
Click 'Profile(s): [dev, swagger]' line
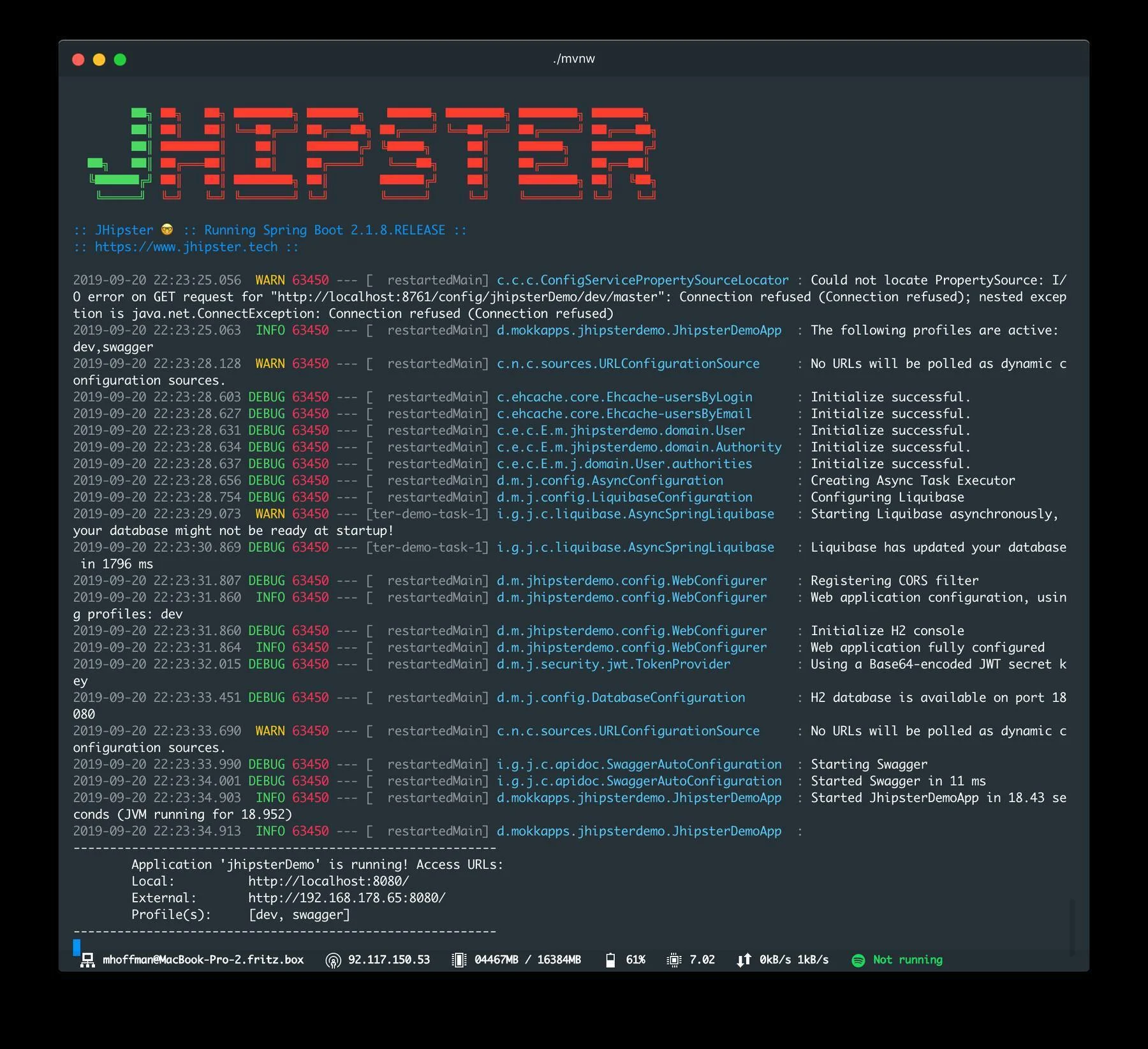(x=240, y=914)
